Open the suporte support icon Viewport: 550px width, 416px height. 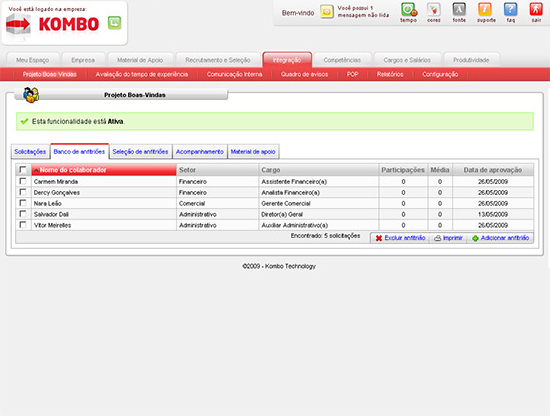coord(485,9)
